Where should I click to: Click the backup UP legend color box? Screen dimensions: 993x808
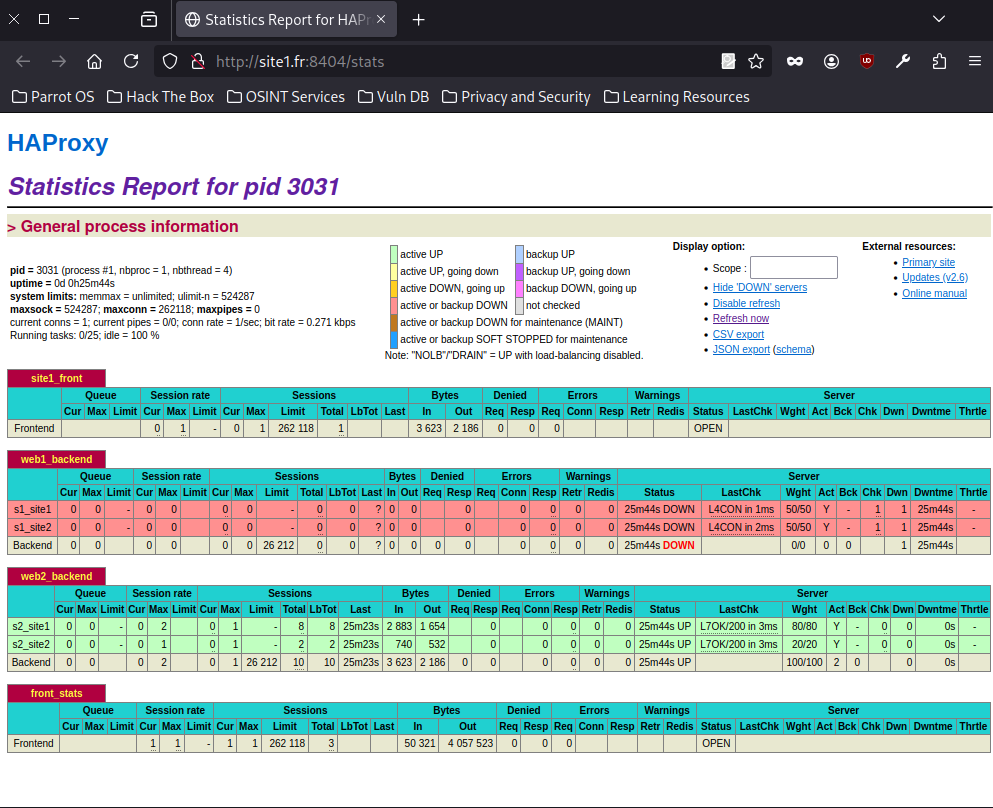(x=519, y=254)
